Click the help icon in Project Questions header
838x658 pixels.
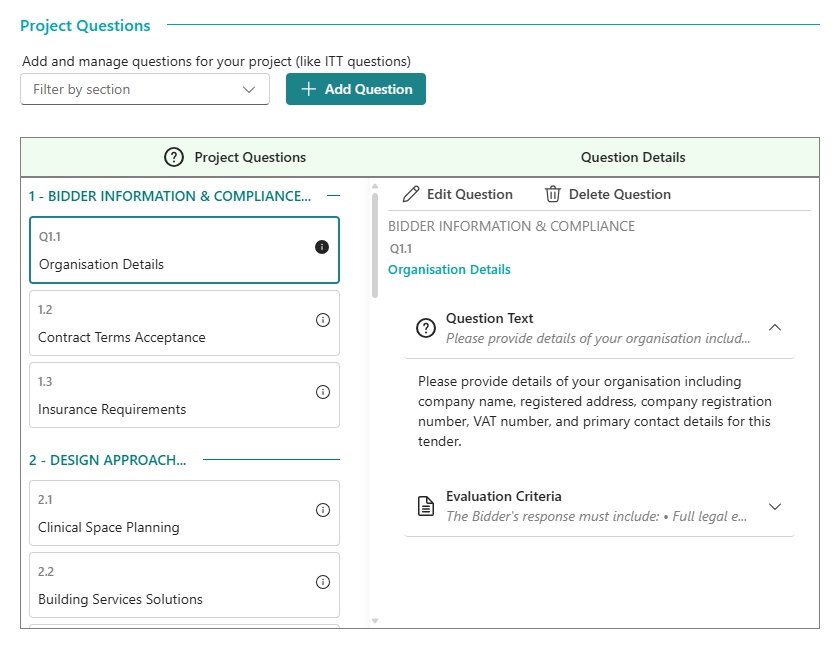pyautogui.click(x=174, y=157)
